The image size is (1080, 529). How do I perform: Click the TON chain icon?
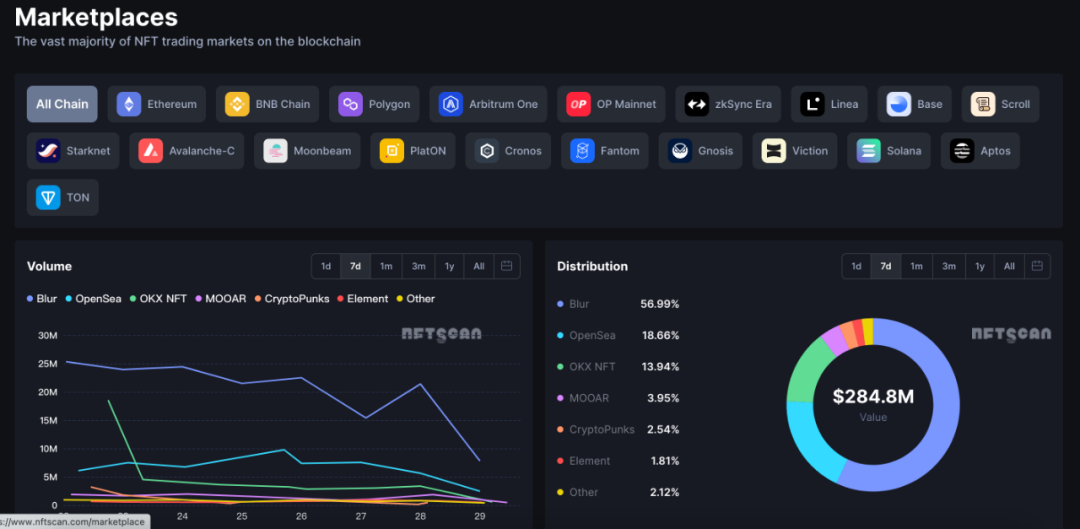click(x=48, y=198)
